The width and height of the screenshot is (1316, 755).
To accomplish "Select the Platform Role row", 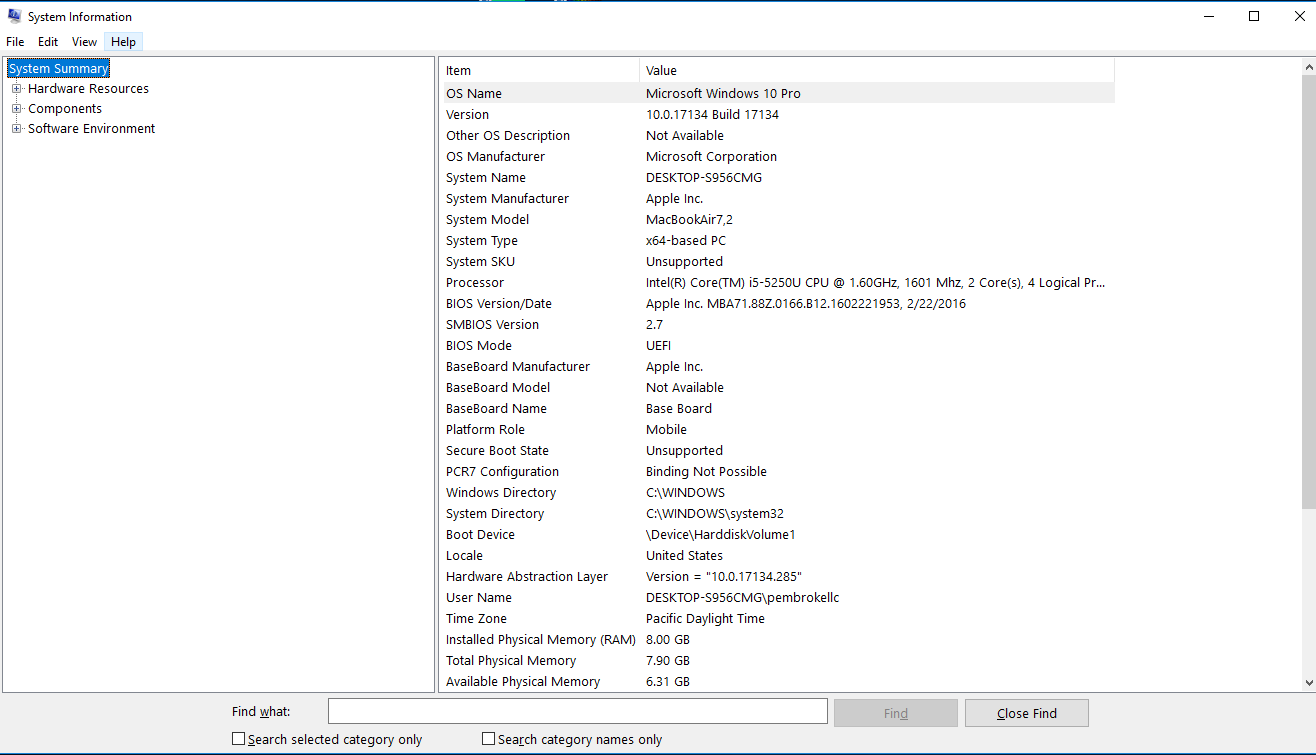I will (x=777, y=429).
